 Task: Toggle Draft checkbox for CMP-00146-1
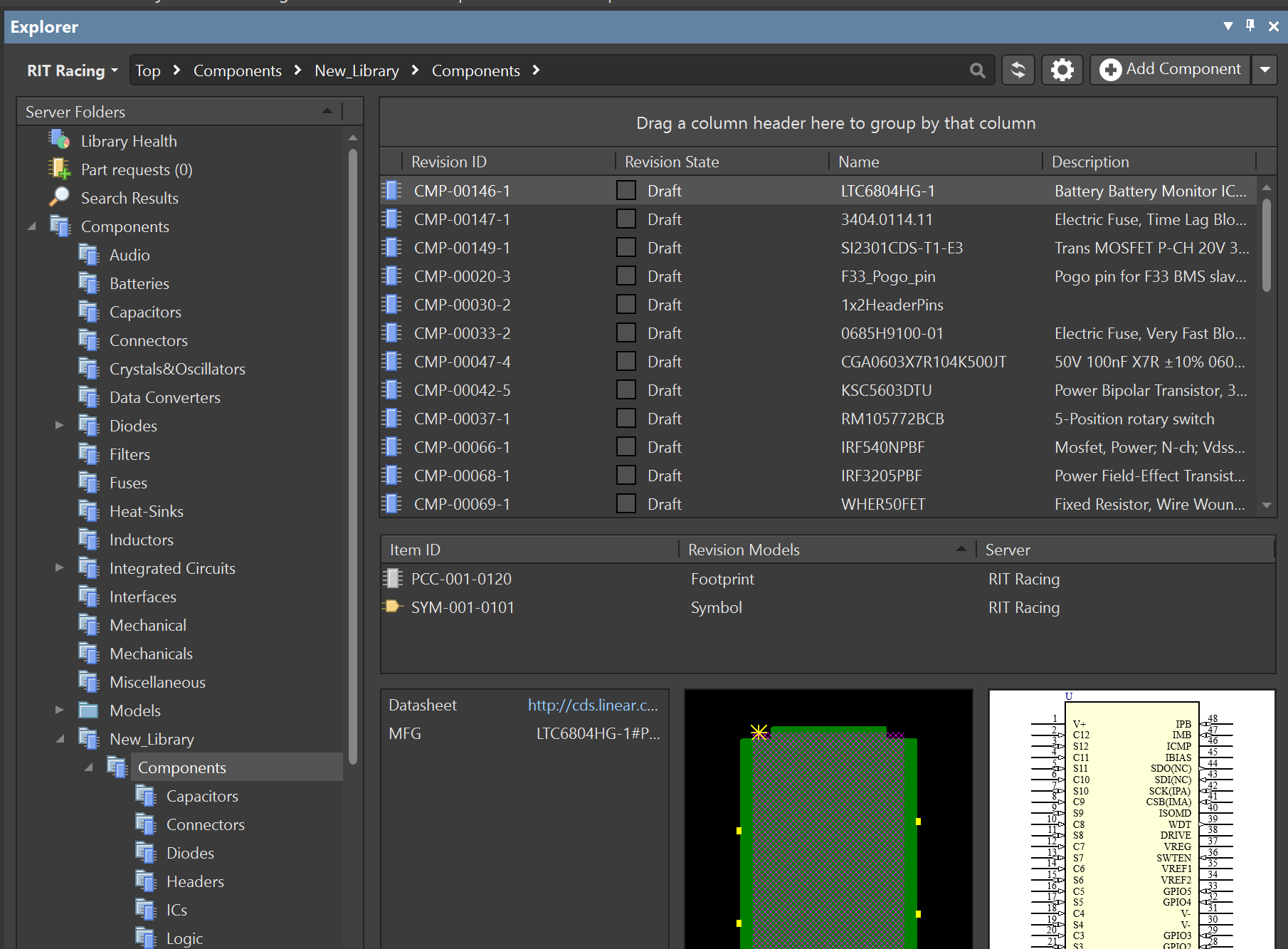(626, 190)
